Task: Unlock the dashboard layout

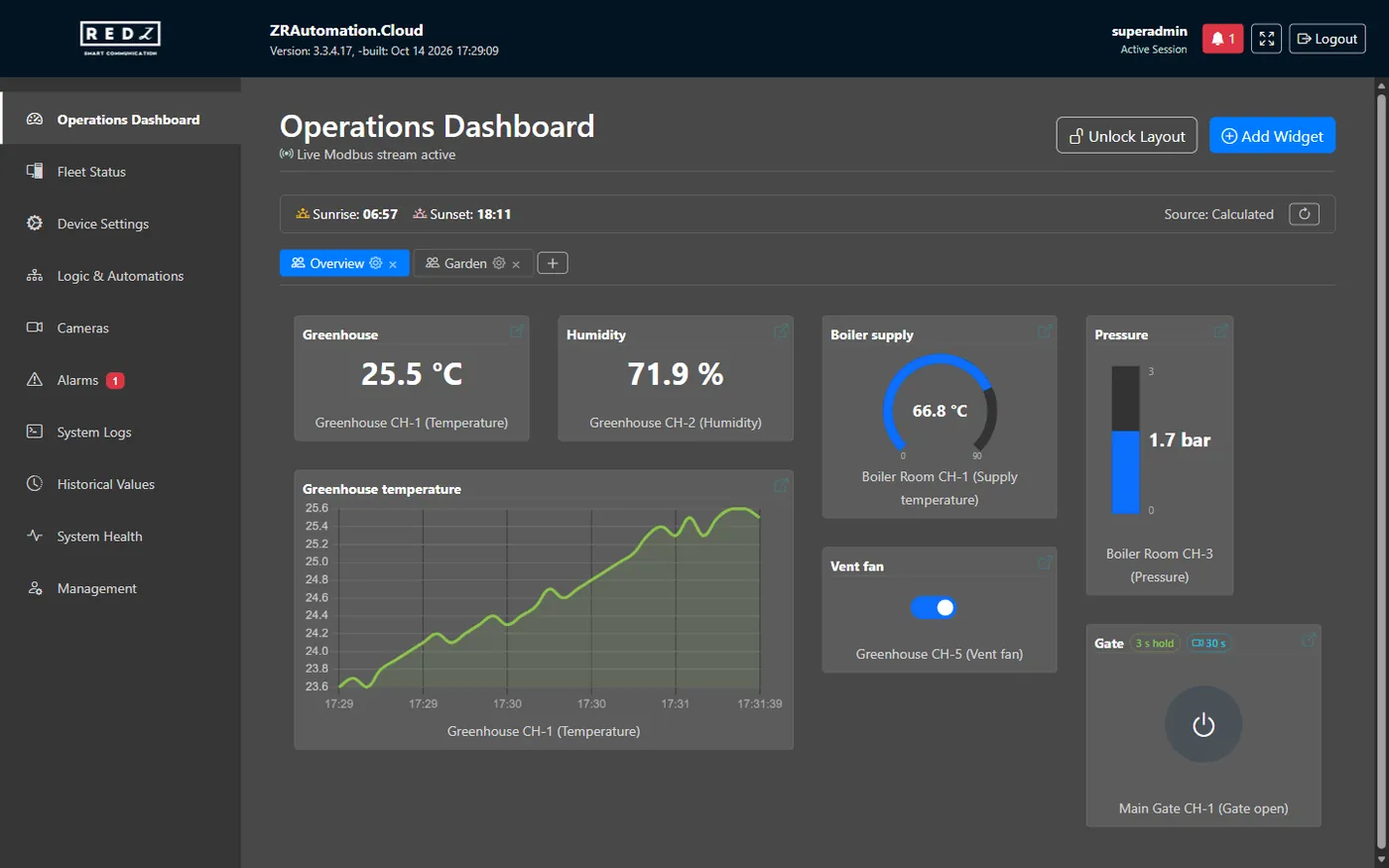Action: pos(1126,136)
